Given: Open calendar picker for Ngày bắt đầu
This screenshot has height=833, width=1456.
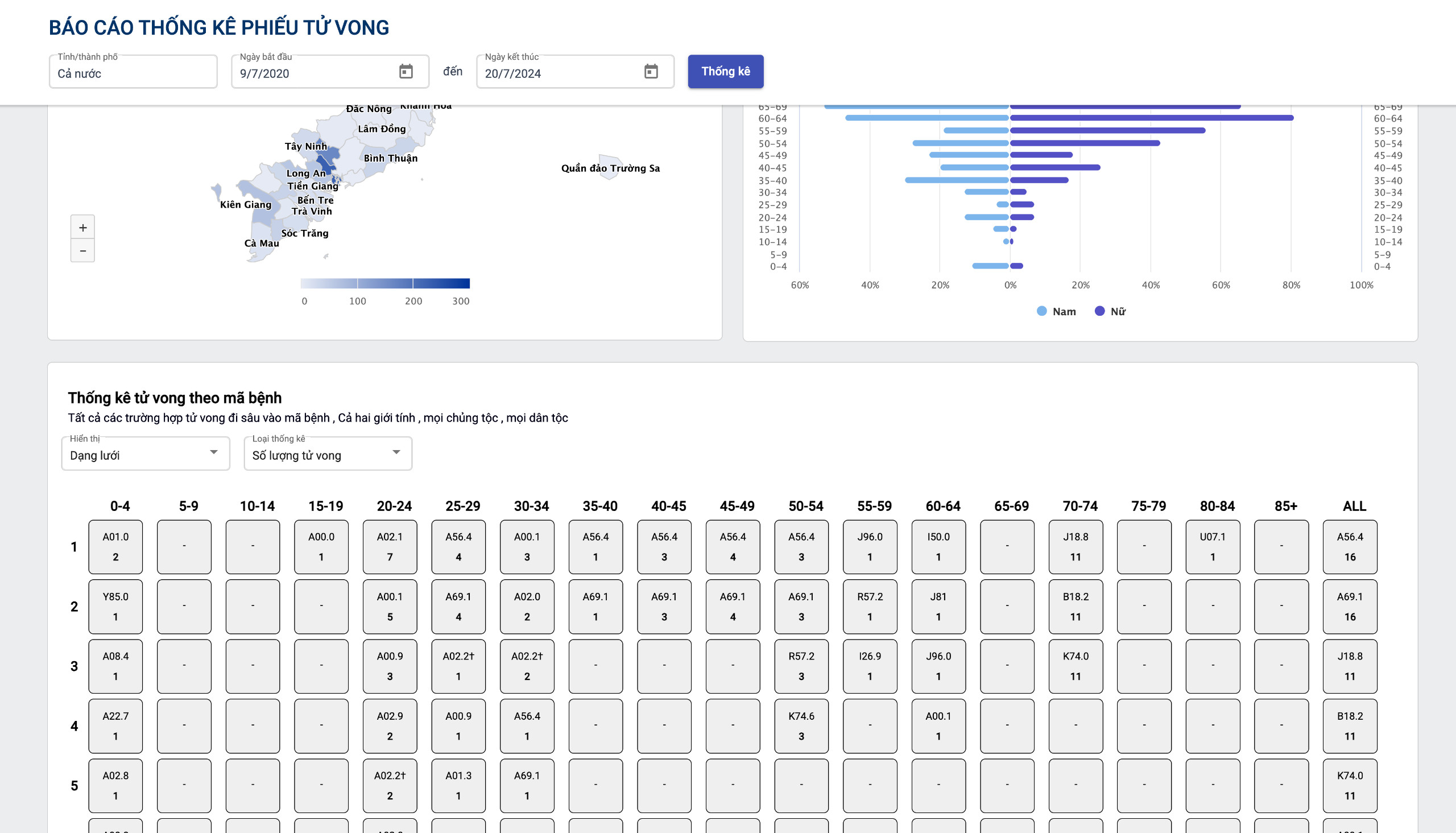Looking at the screenshot, I should click(x=406, y=71).
